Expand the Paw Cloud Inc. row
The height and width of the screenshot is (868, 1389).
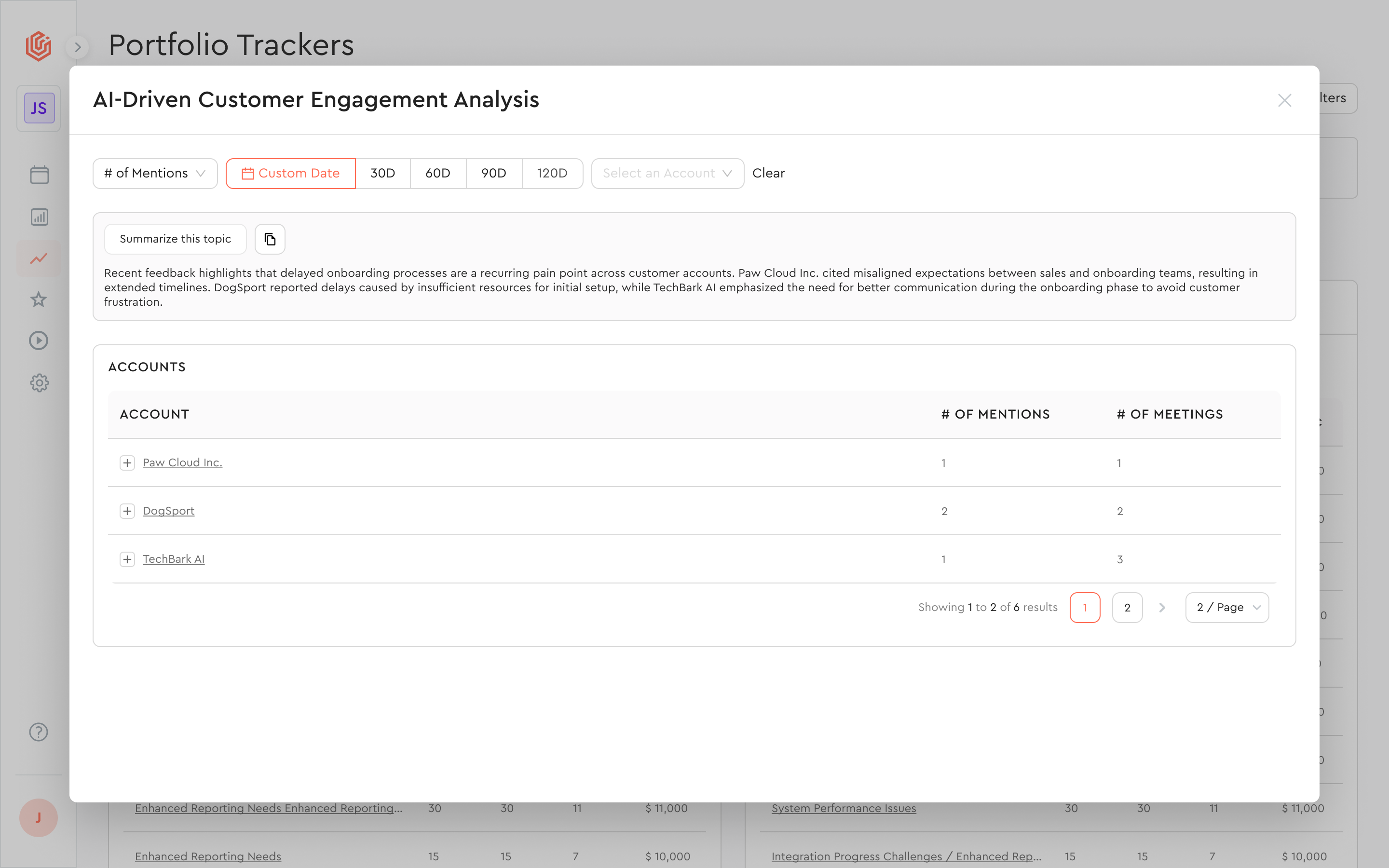[x=127, y=463]
